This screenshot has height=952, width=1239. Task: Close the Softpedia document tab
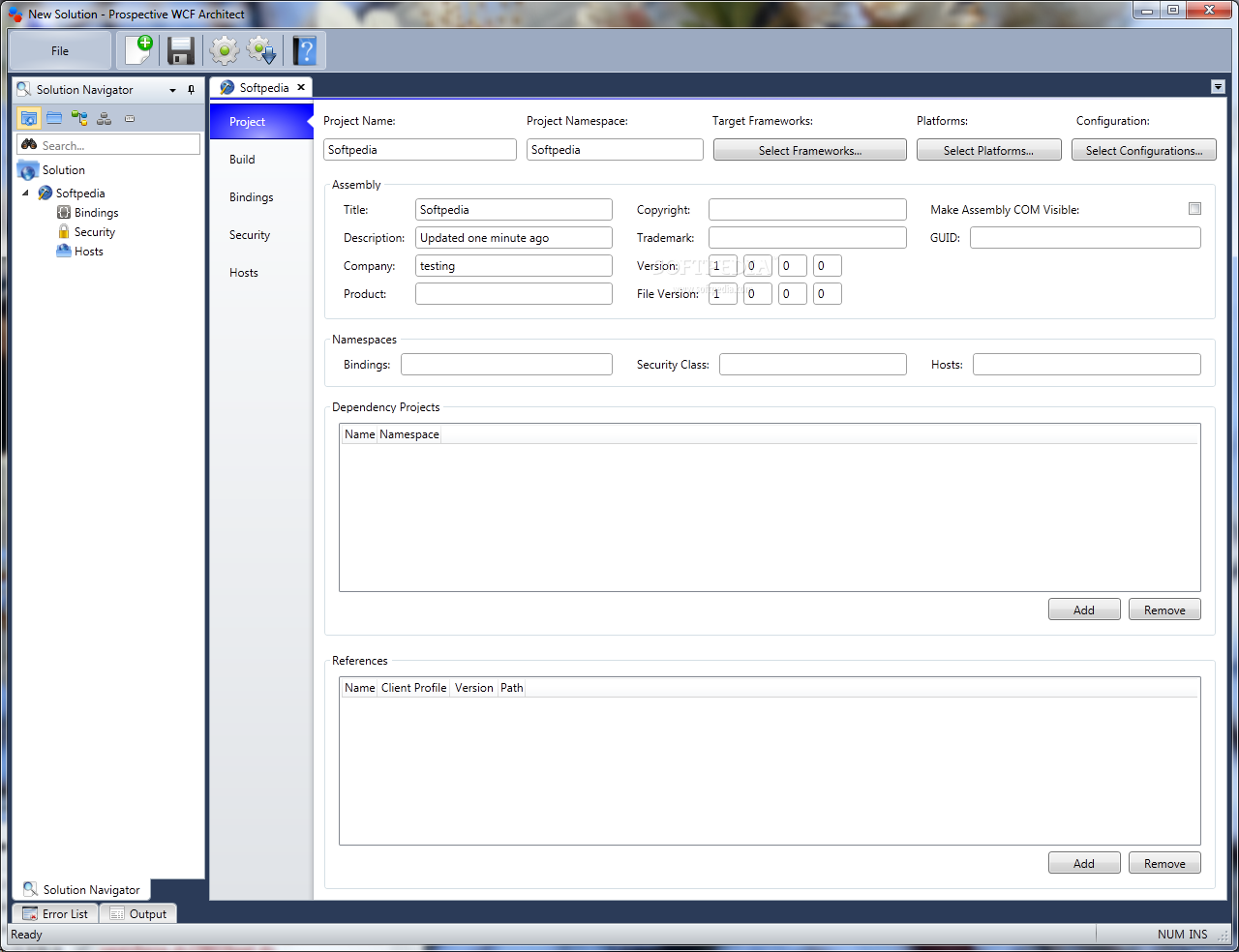coord(301,87)
